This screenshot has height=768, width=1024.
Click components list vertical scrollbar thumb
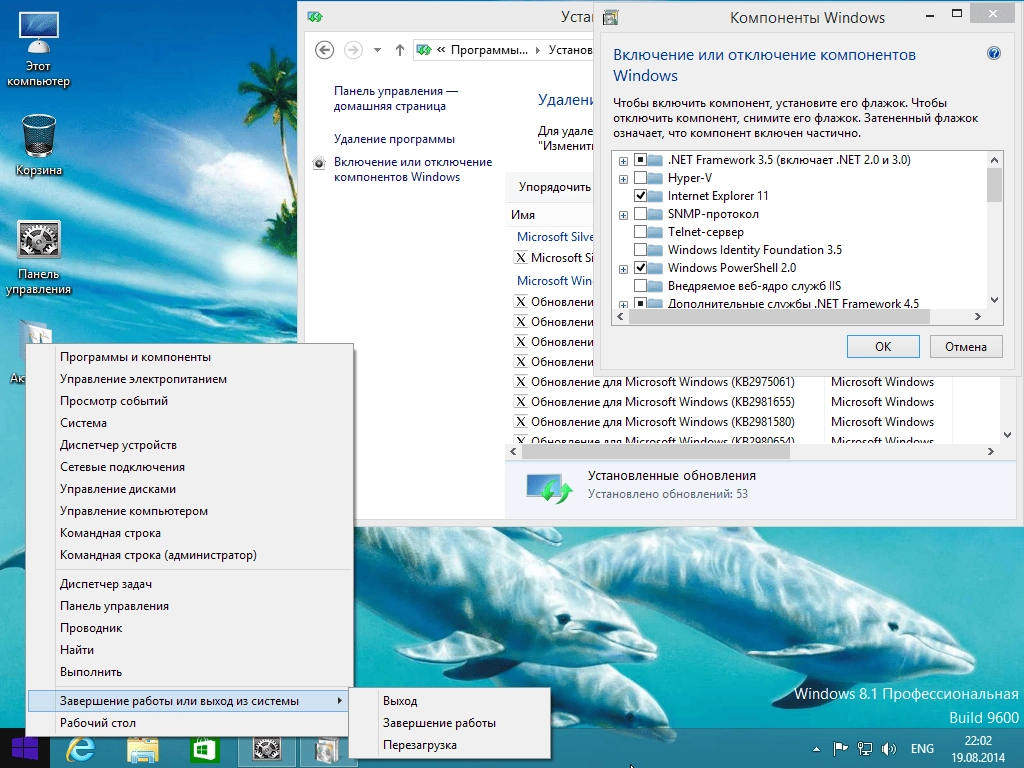click(x=994, y=185)
